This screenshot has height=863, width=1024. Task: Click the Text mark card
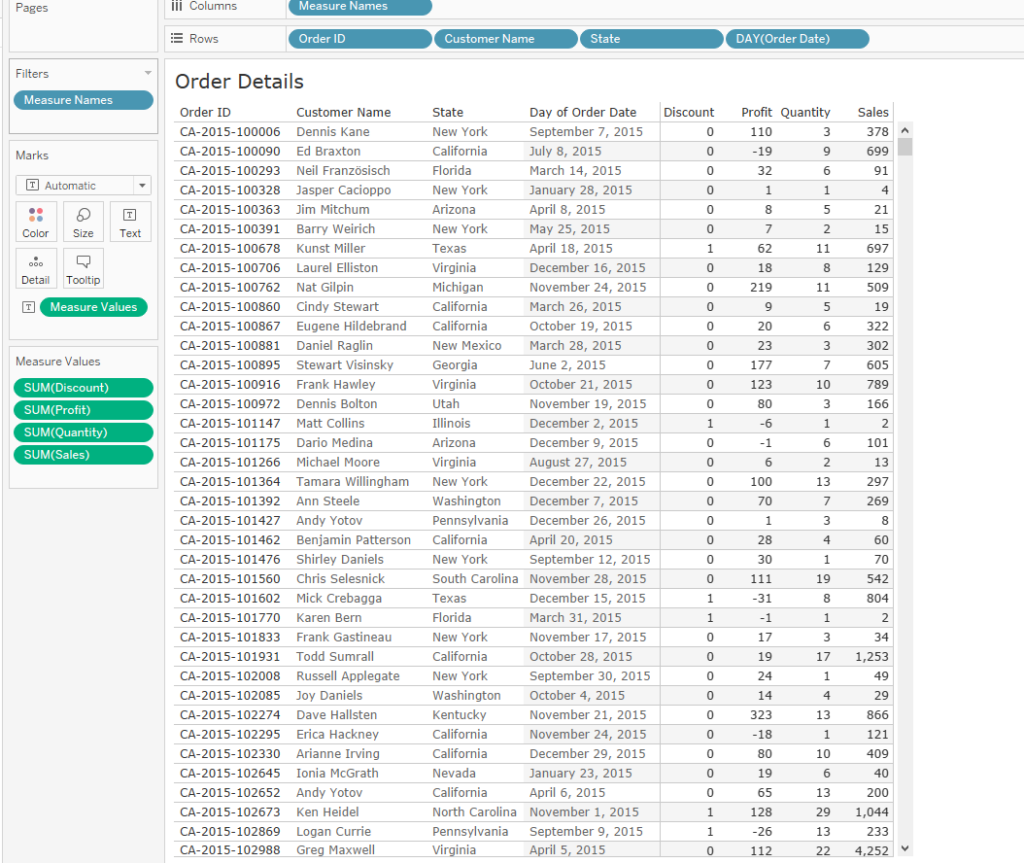(x=130, y=222)
